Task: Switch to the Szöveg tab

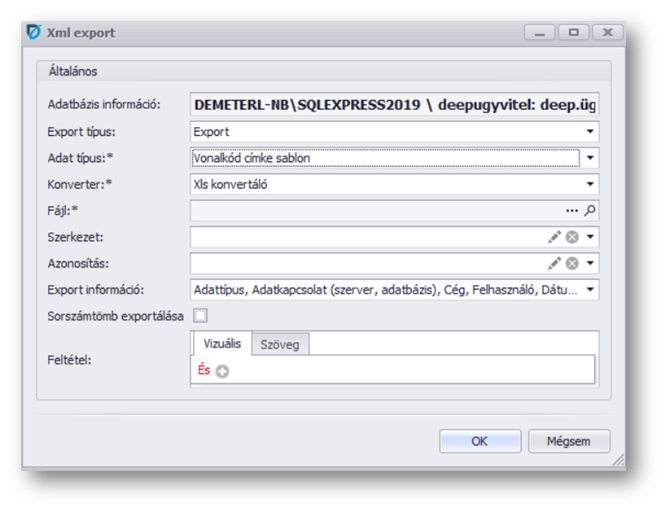Action: (280, 345)
